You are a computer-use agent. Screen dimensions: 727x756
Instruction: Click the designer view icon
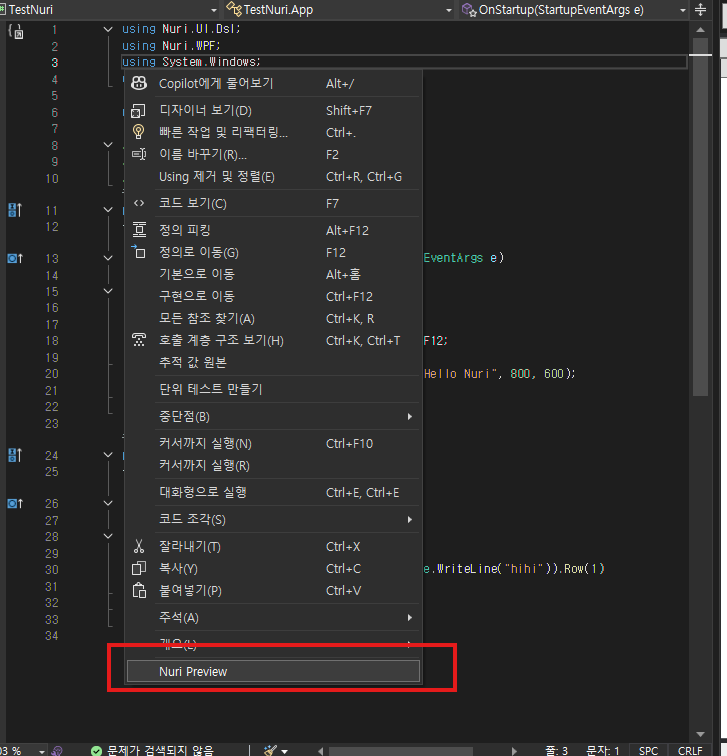click(x=138, y=111)
